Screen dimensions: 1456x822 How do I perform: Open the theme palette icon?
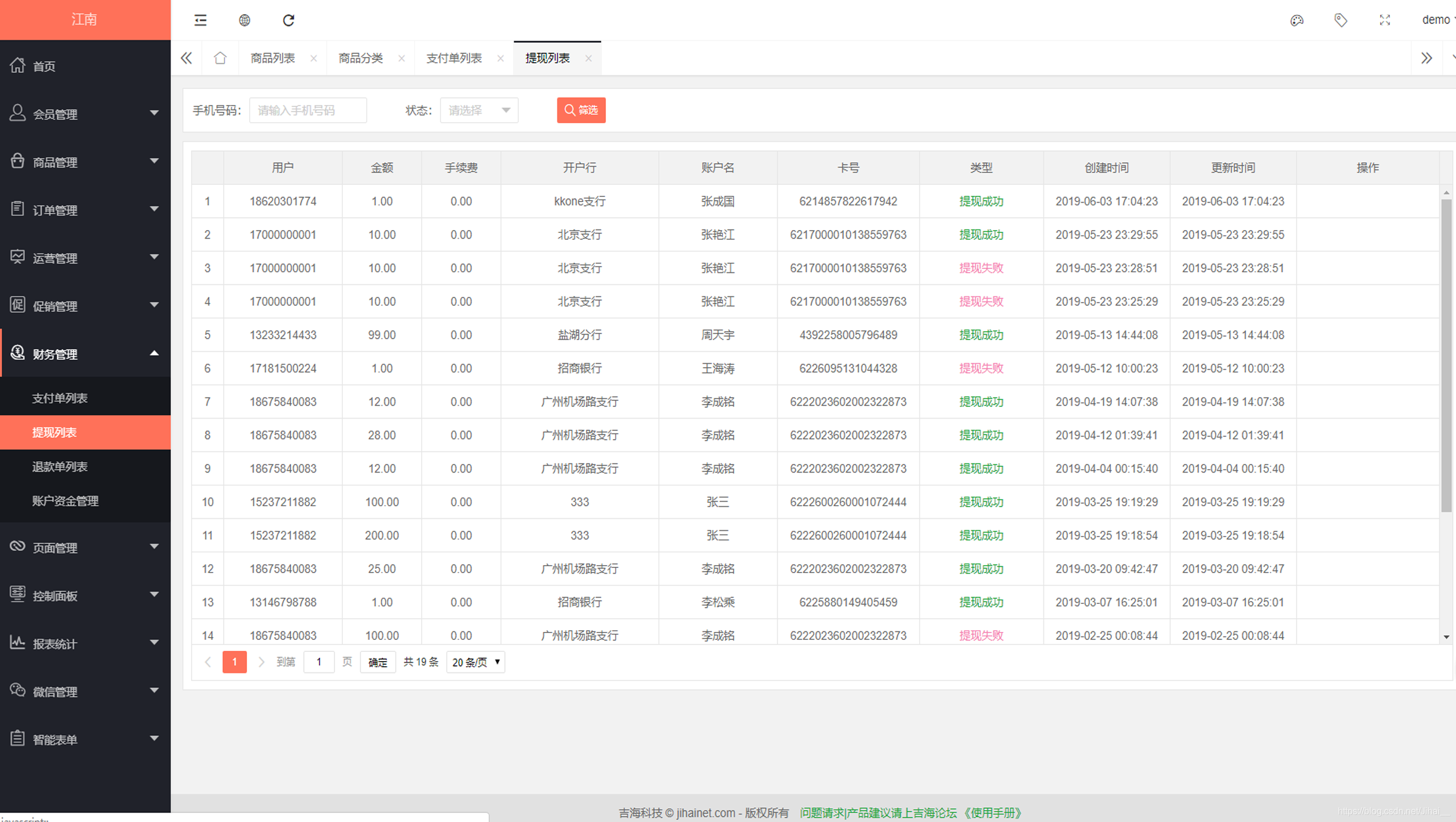coord(1297,21)
